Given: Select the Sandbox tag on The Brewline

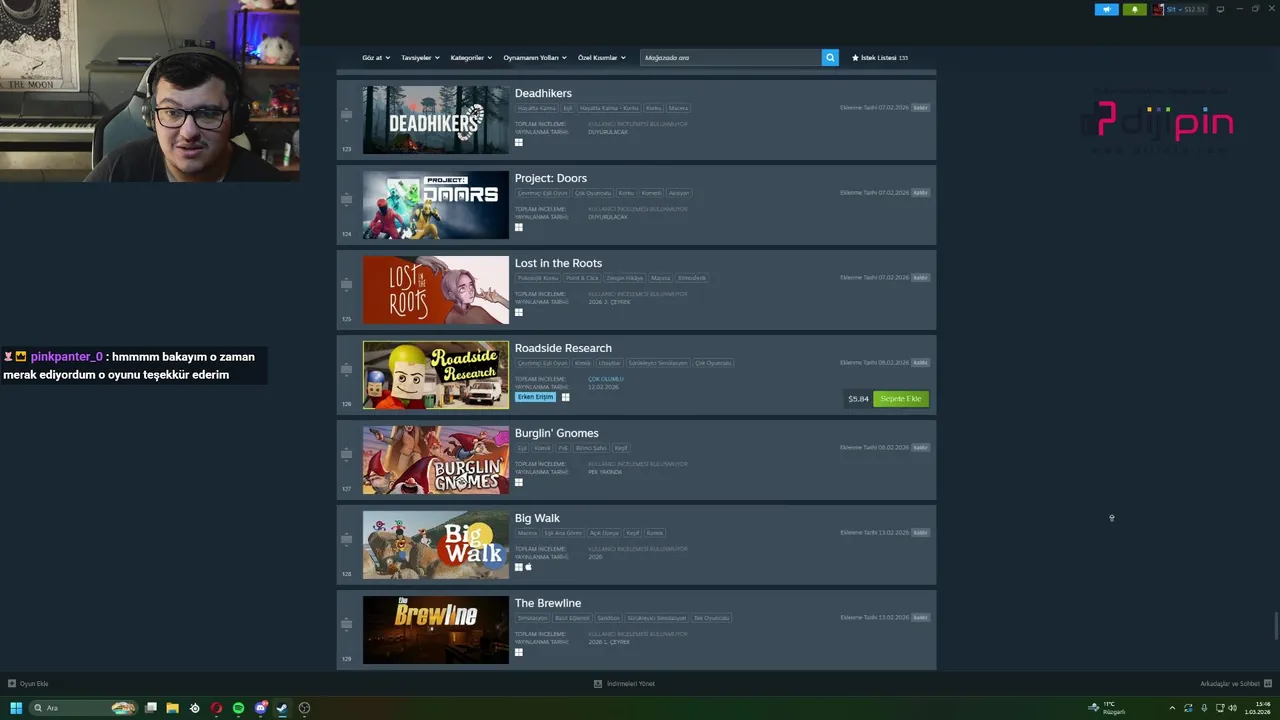Looking at the screenshot, I should (x=609, y=618).
